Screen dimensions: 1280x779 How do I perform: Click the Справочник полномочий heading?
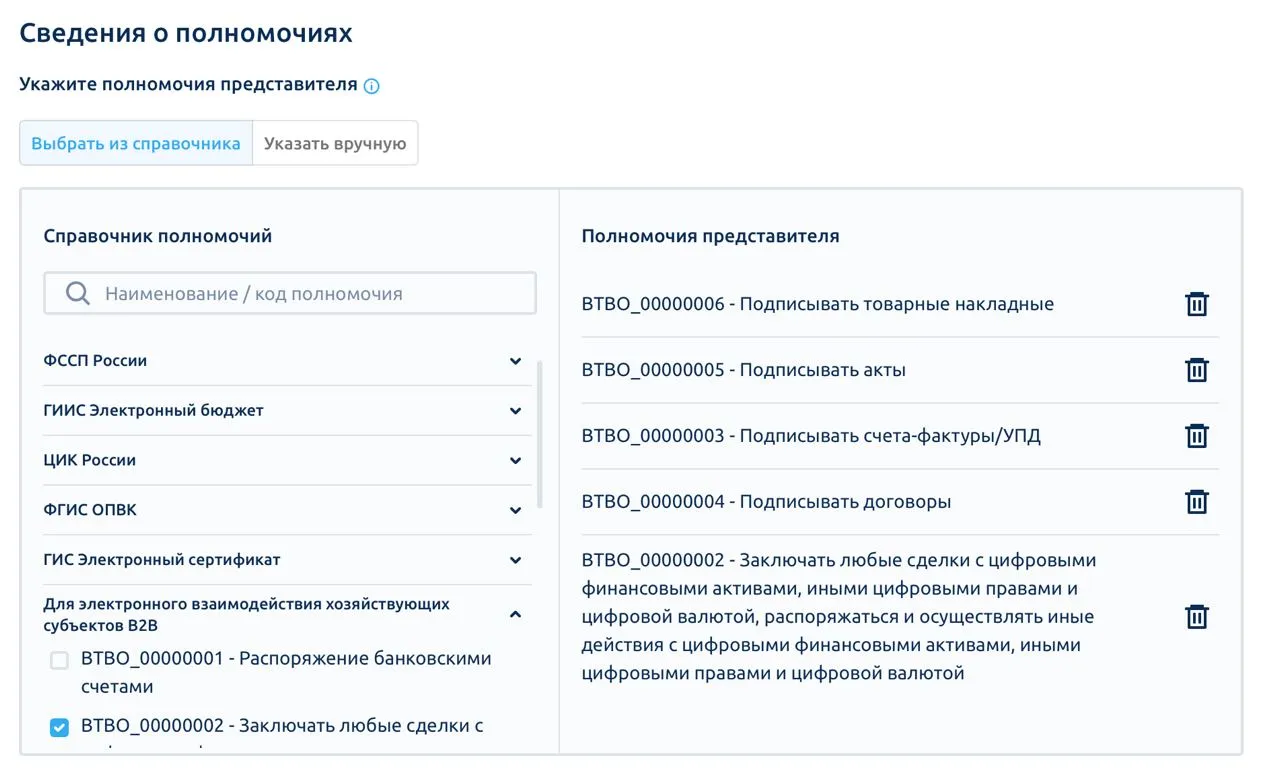pyautogui.click(x=158, y=237)
